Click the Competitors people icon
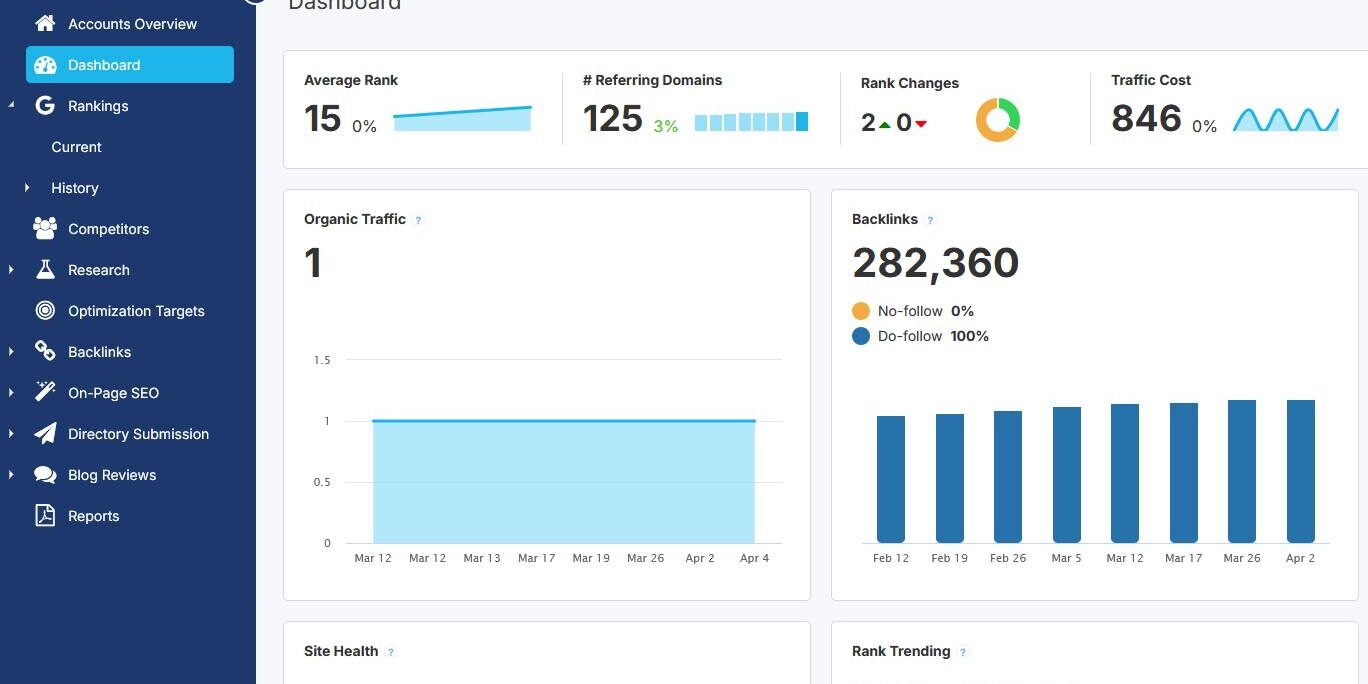1368x684 pixels. click(44, 228)
